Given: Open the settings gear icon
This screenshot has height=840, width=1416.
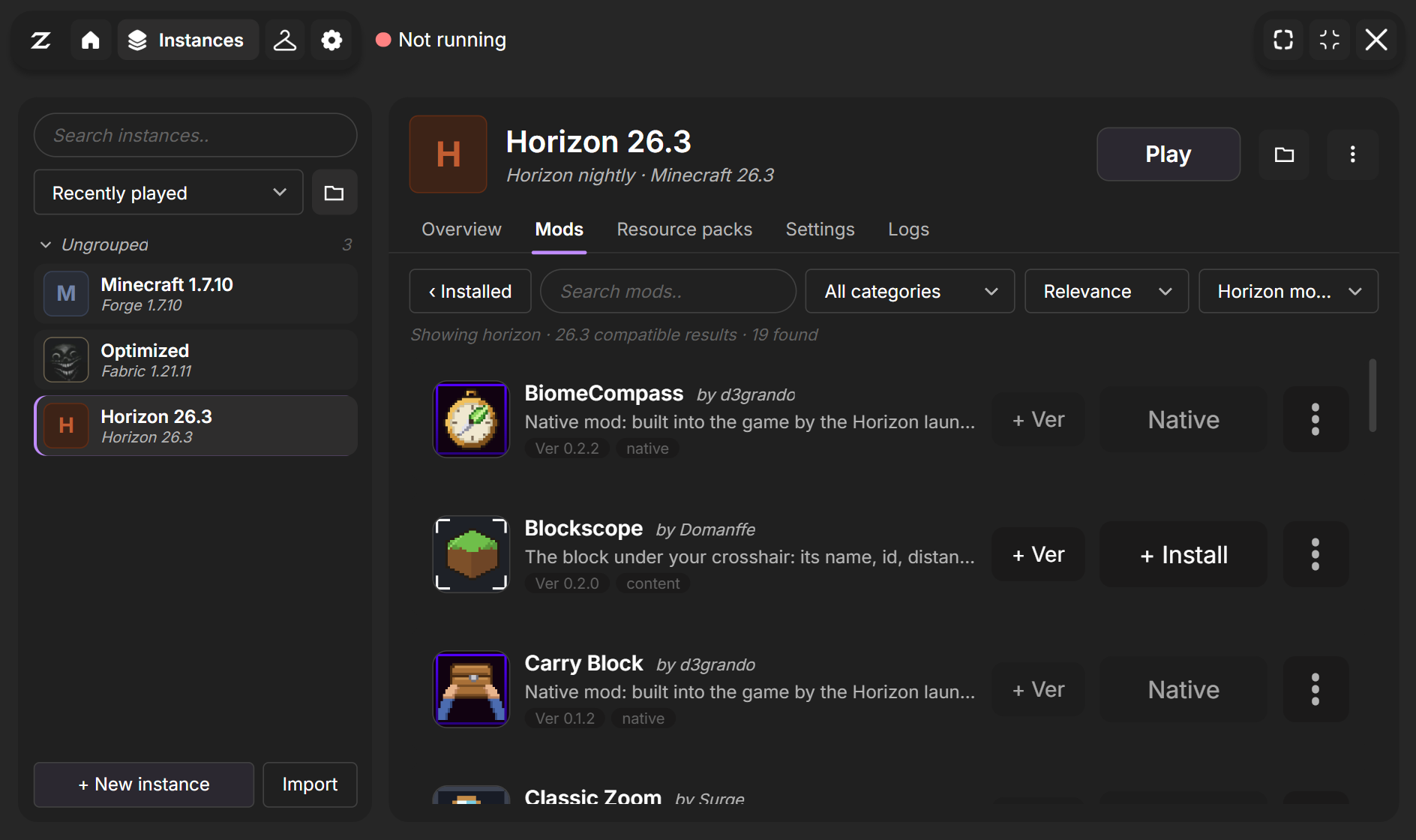Looking at the screenshot, I should coord(331,40).
